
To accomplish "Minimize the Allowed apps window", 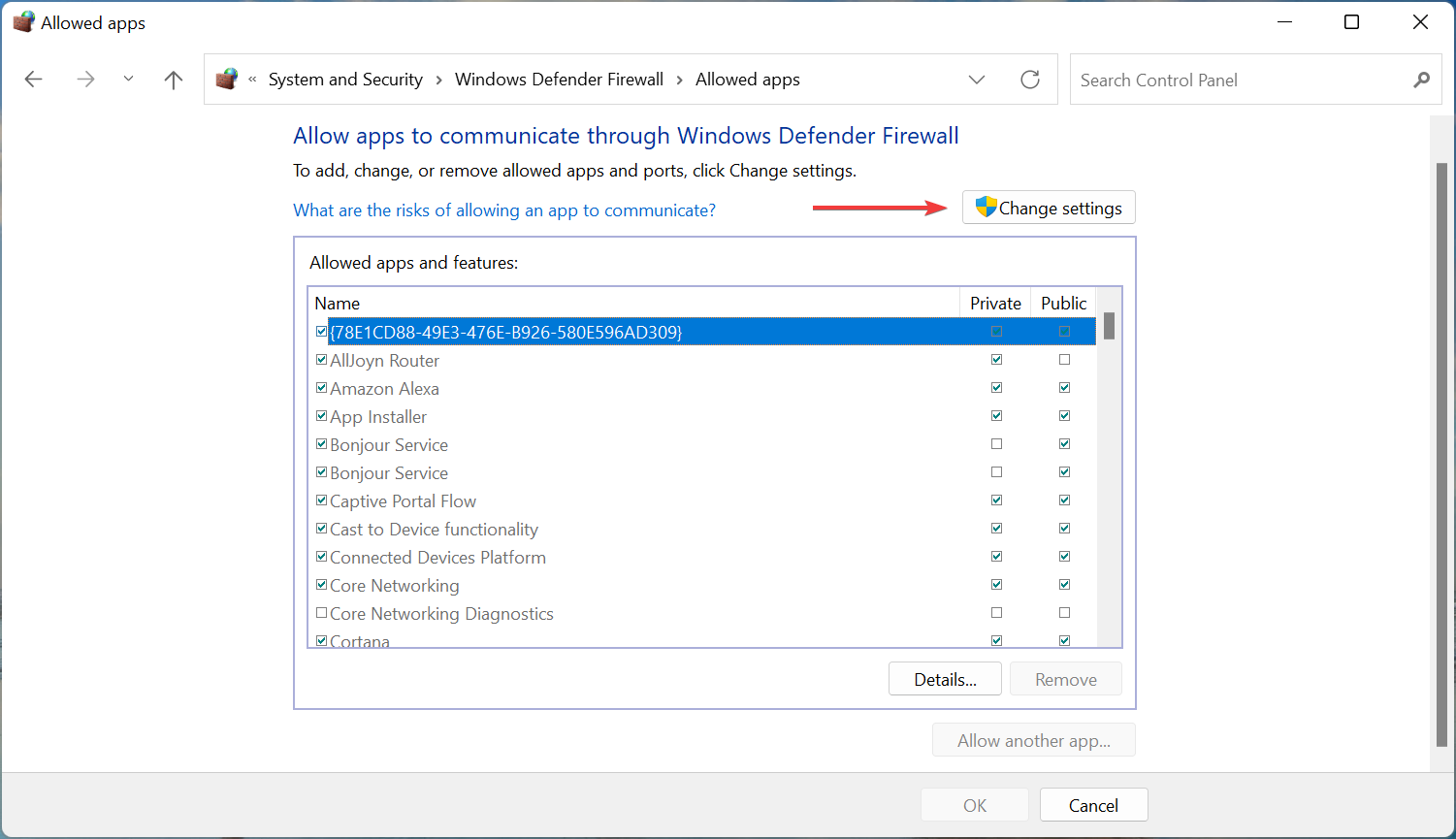I will click(x=1284, y=22).
